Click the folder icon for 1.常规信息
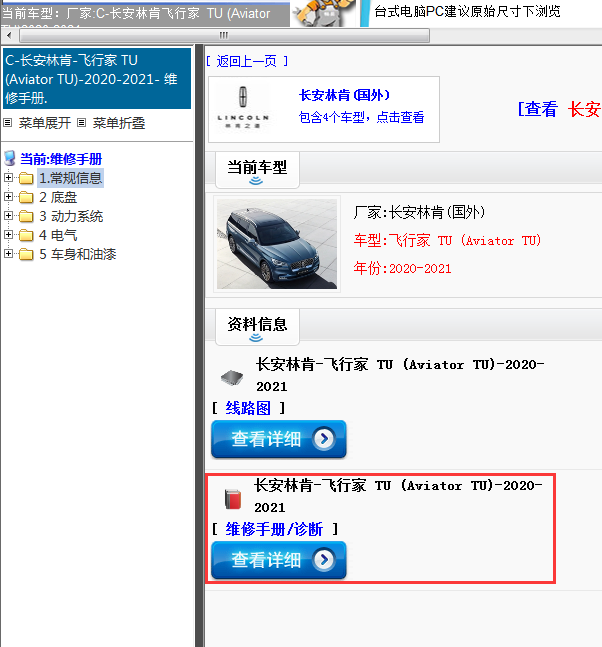 tap(26, 178)
